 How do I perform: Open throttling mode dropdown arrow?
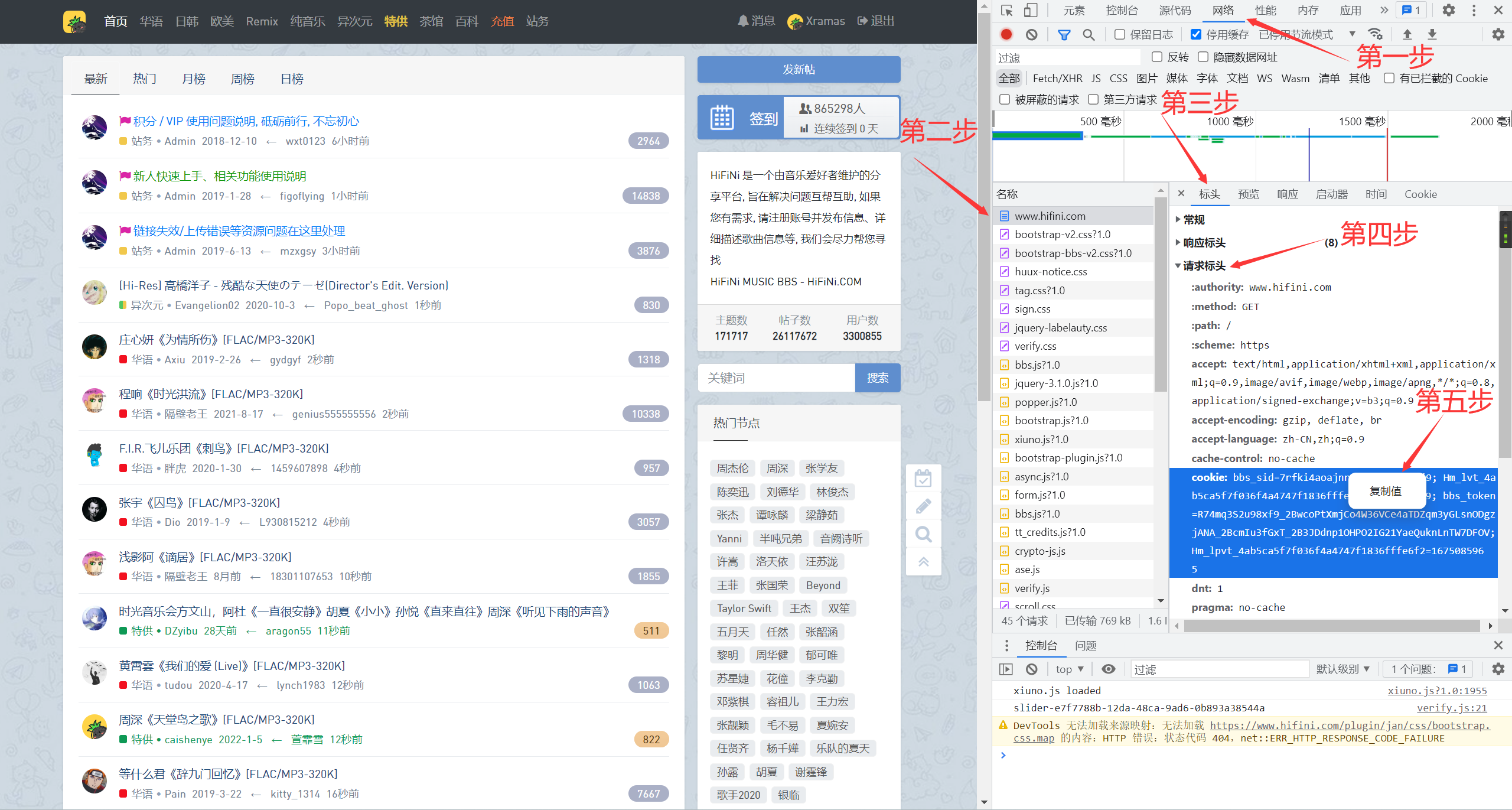point(1352,34)
